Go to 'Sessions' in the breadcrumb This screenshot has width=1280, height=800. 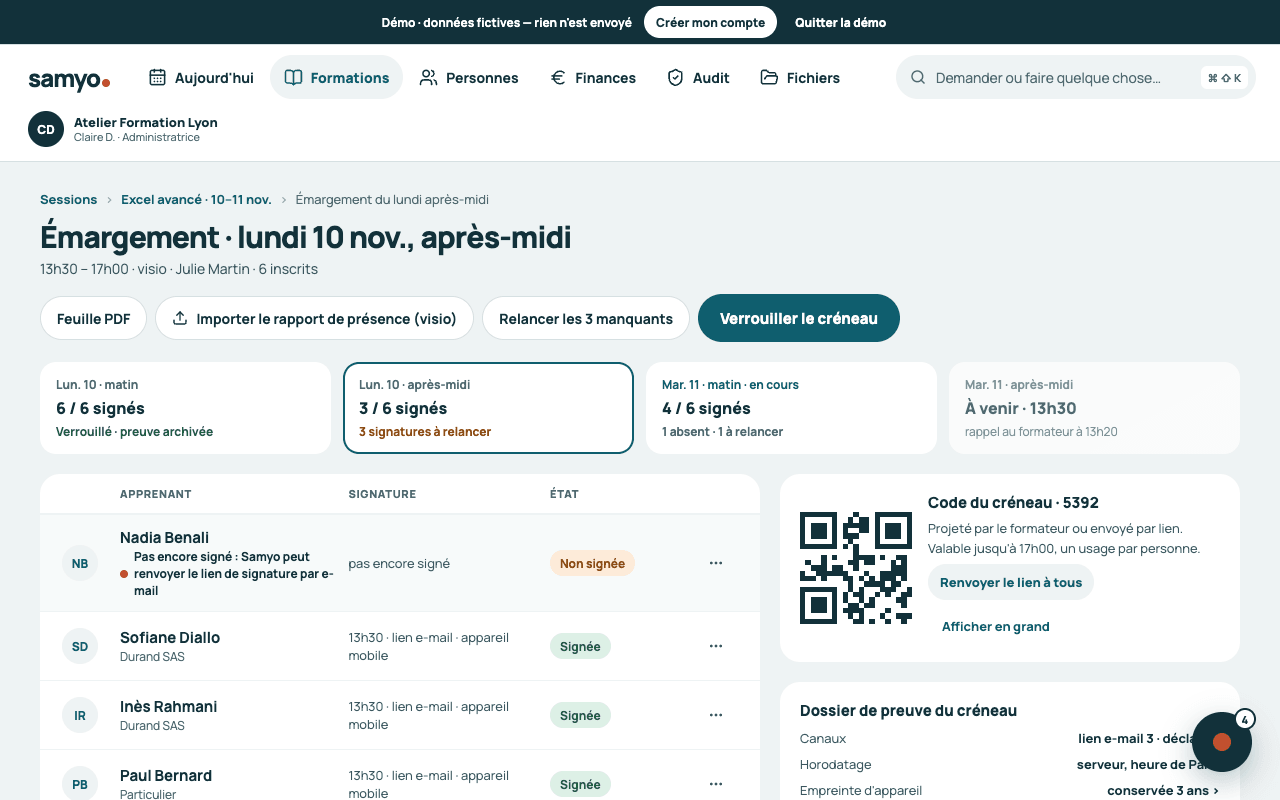[x=69, y=200]
